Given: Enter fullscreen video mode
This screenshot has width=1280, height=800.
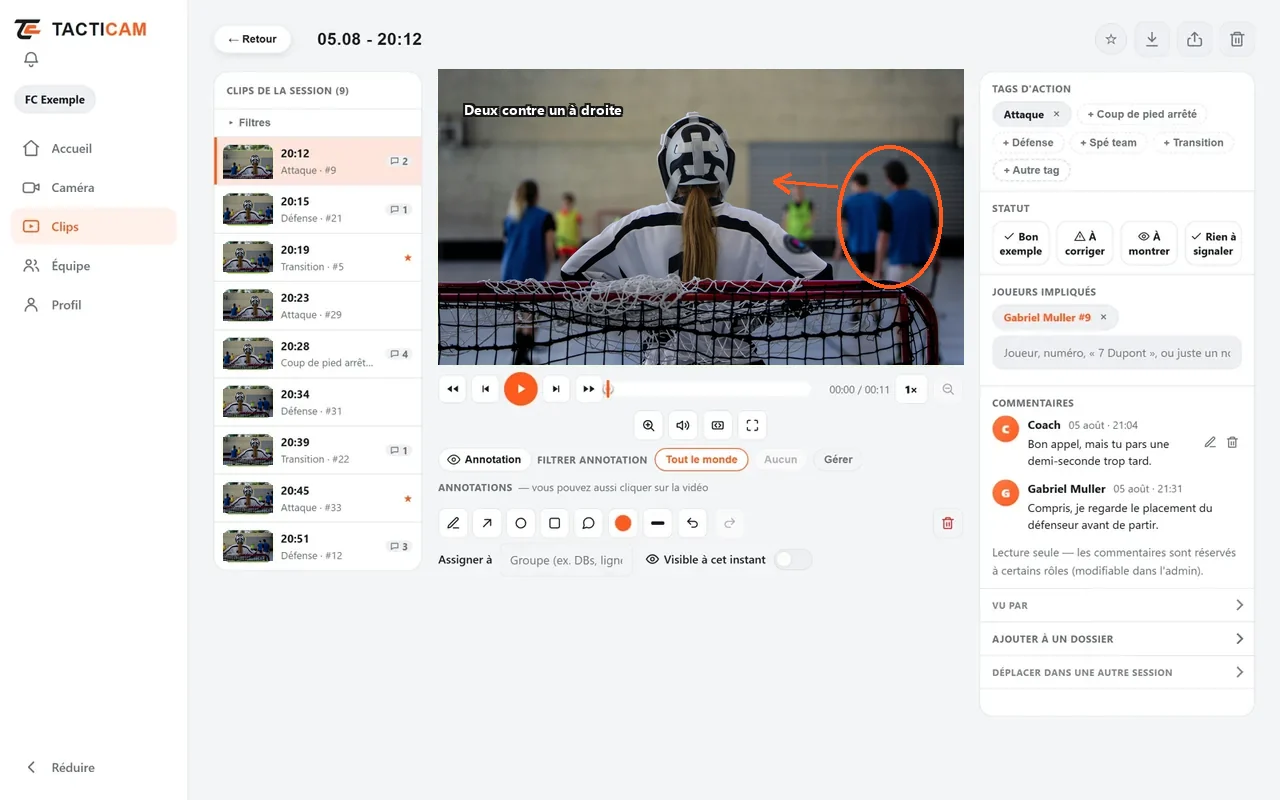Looking at the screenshot, I should pyautogui.click(x=753, y=425).
